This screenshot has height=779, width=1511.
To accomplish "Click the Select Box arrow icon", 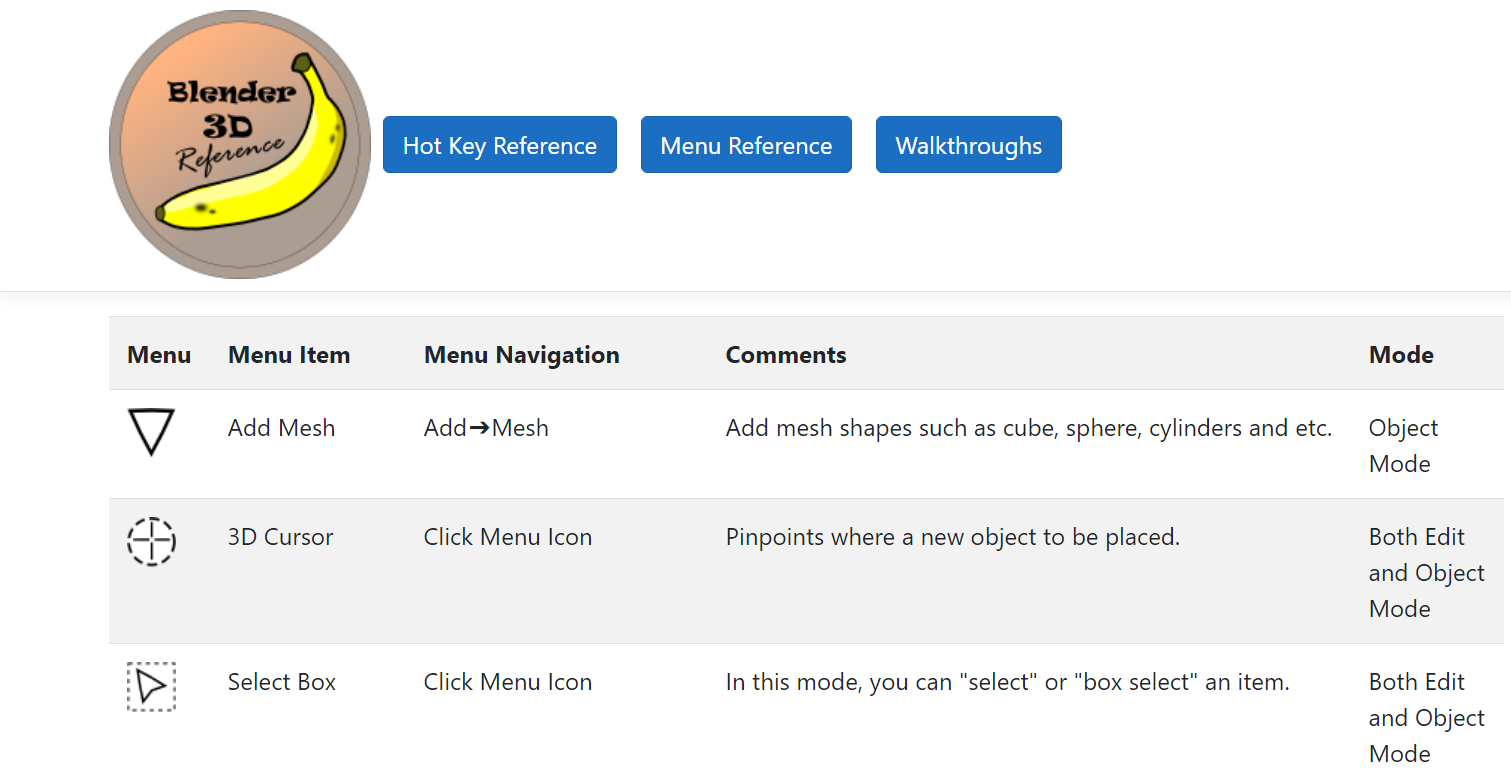I will tap(151, 687).
